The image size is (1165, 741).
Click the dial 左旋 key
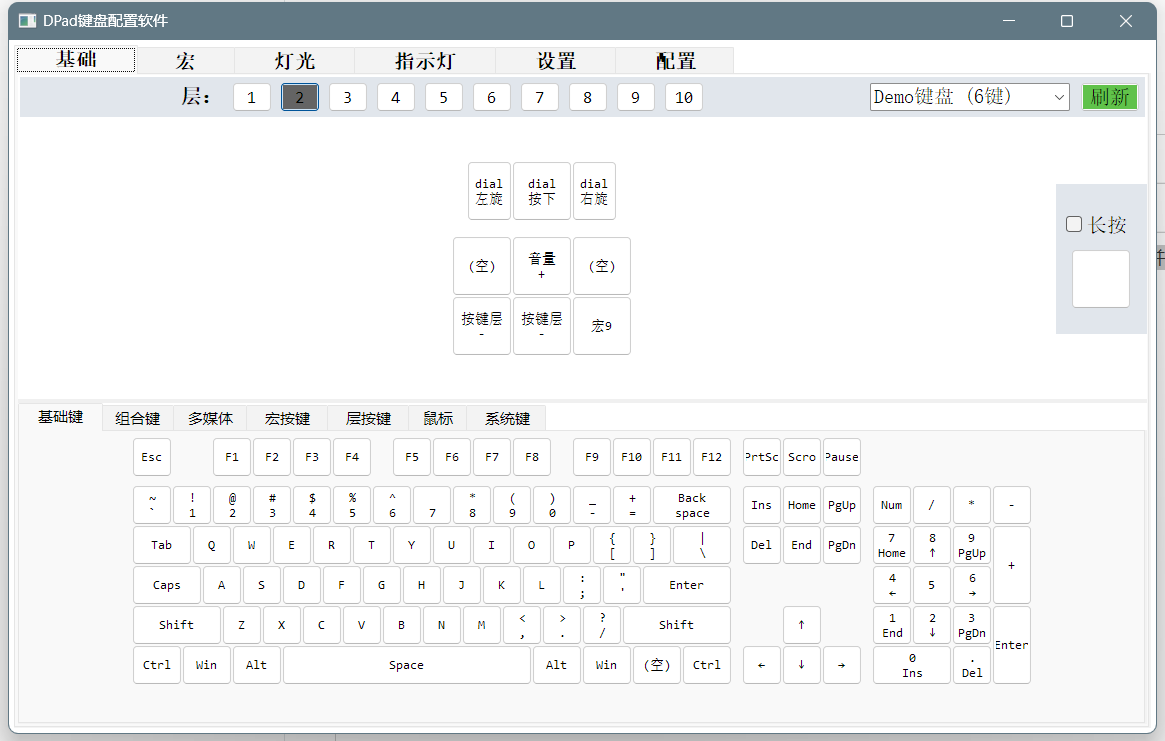[489, 191]
